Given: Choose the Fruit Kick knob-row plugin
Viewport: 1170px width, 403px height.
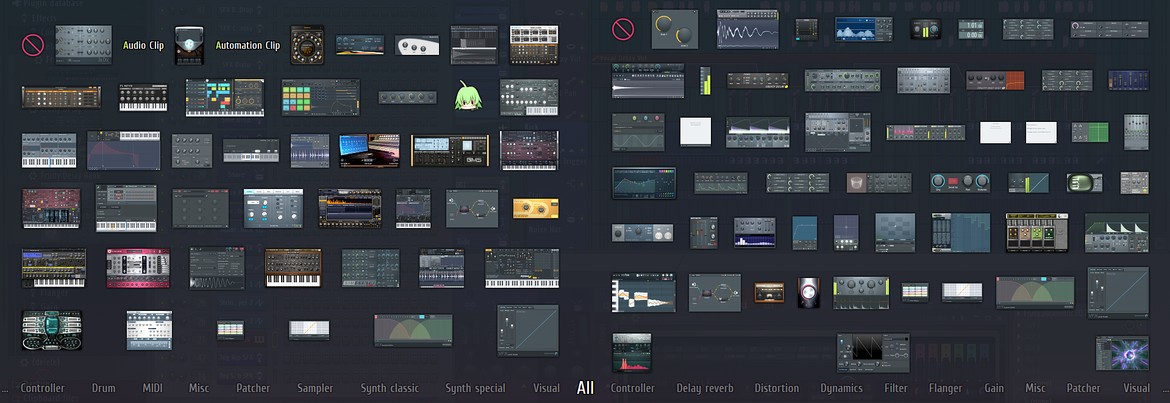Looking at the screenshot, I should [x=407, y=98].
